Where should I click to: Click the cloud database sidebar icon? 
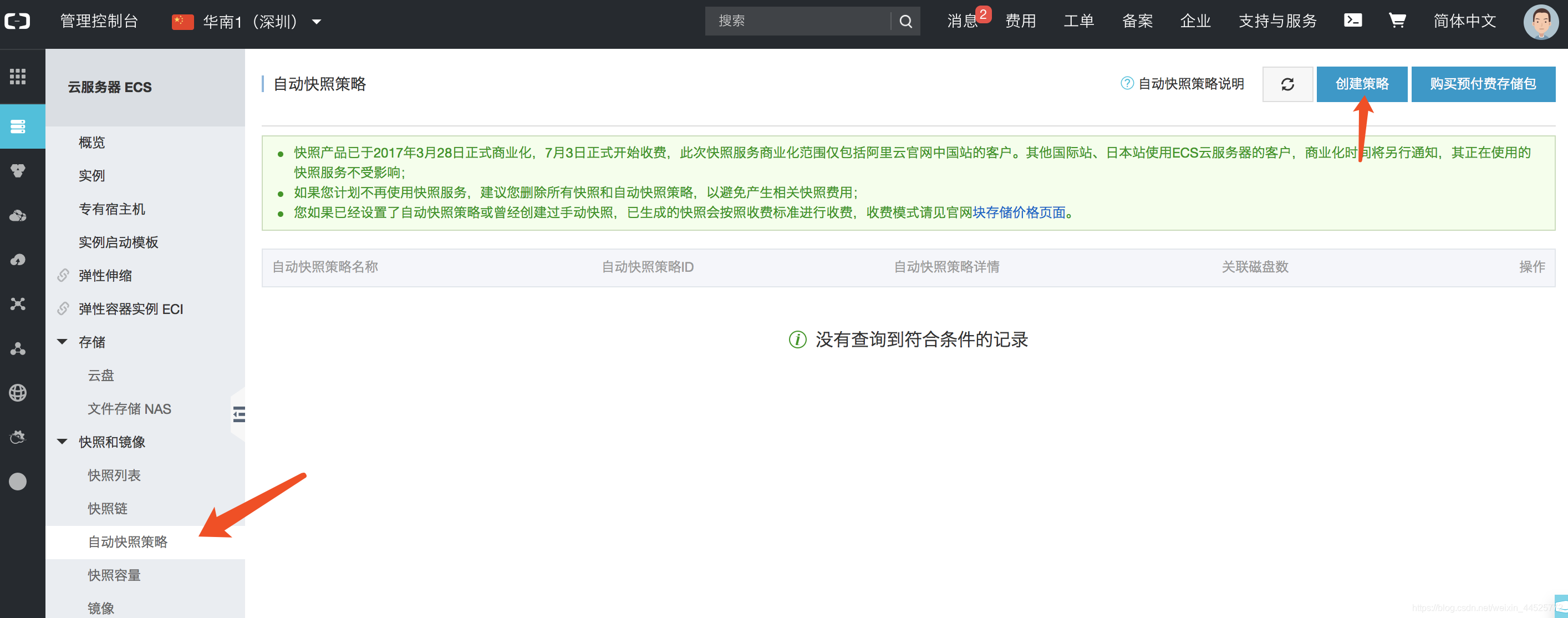(x=18, y=216)
